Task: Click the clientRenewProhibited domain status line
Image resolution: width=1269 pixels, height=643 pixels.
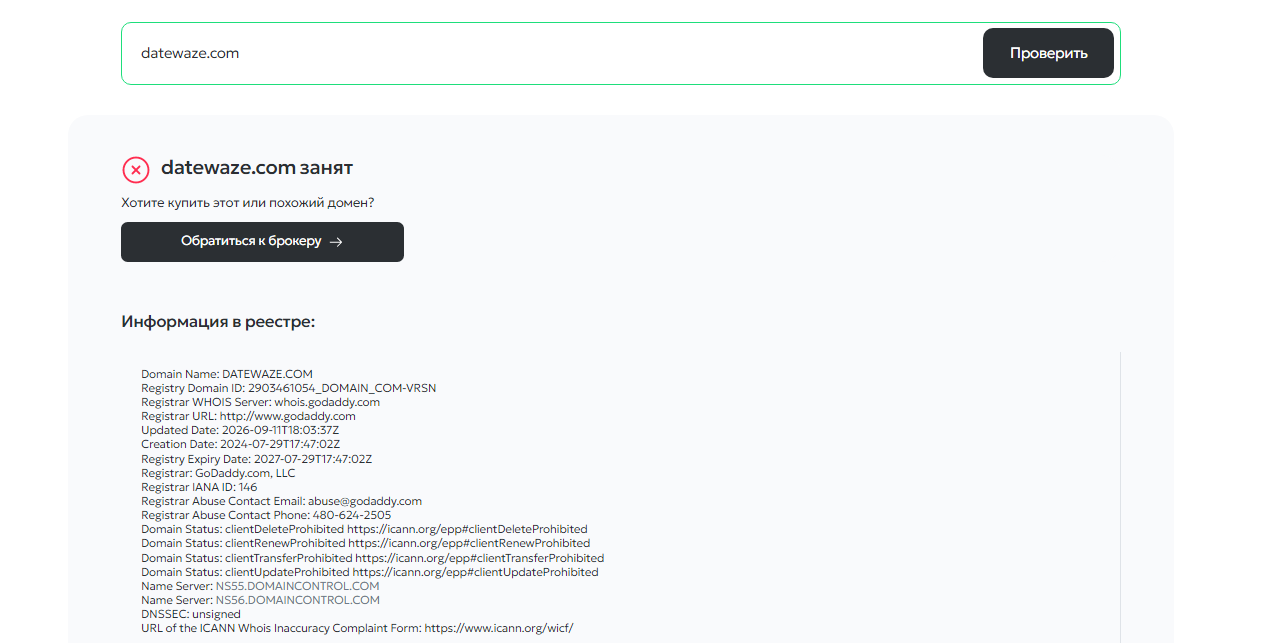Action: 366,543
